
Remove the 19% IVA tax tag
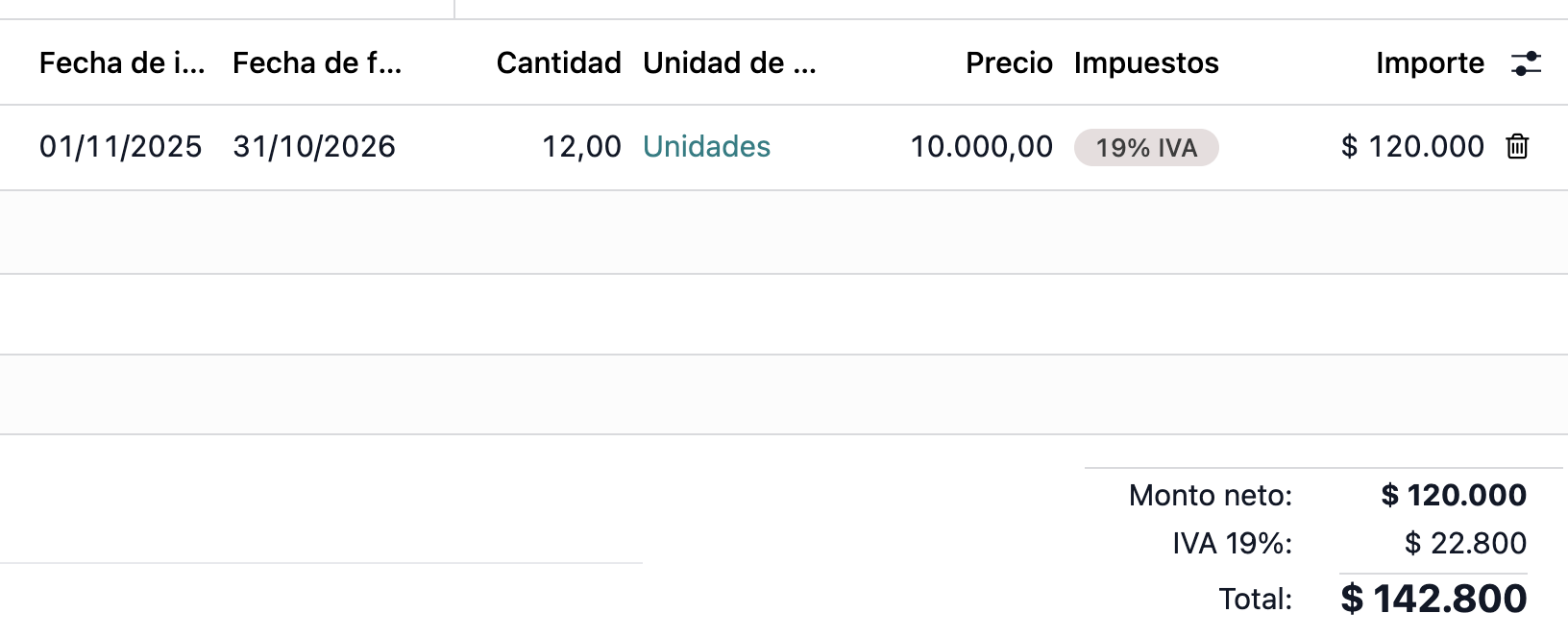1145,148
